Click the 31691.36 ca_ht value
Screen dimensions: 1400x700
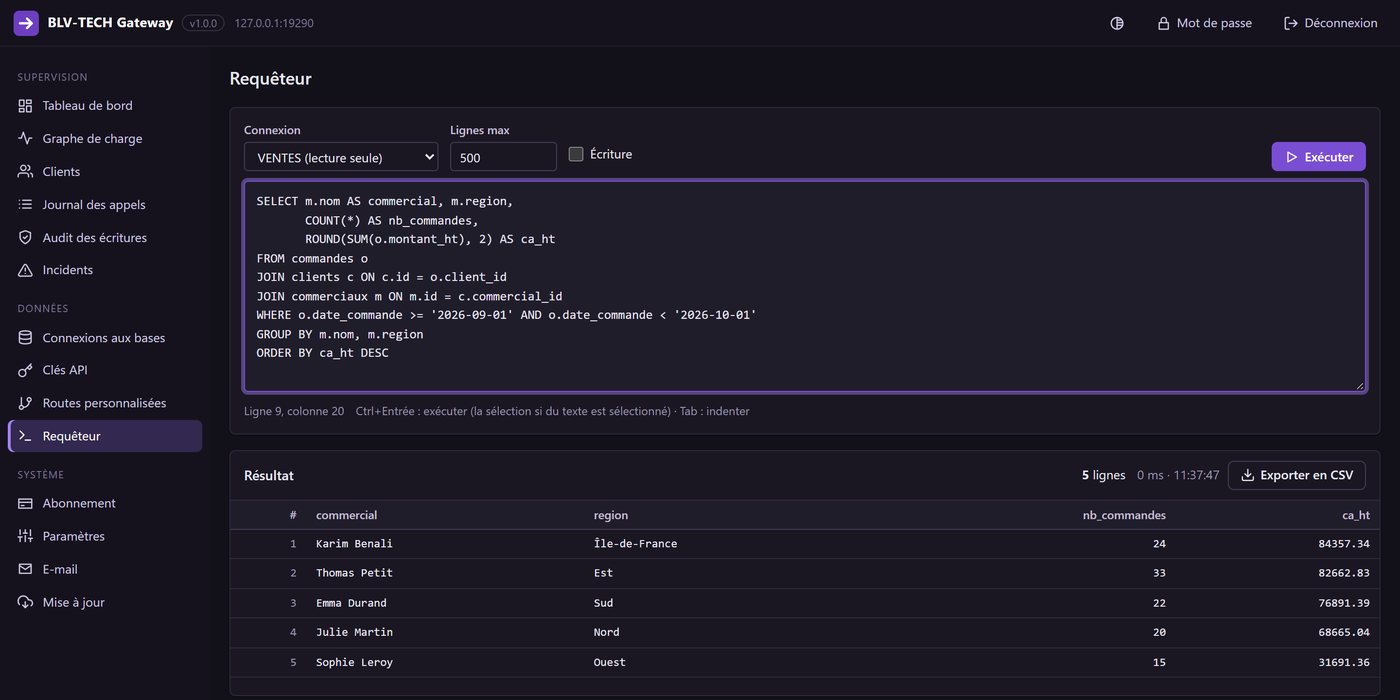[1344, 662]
